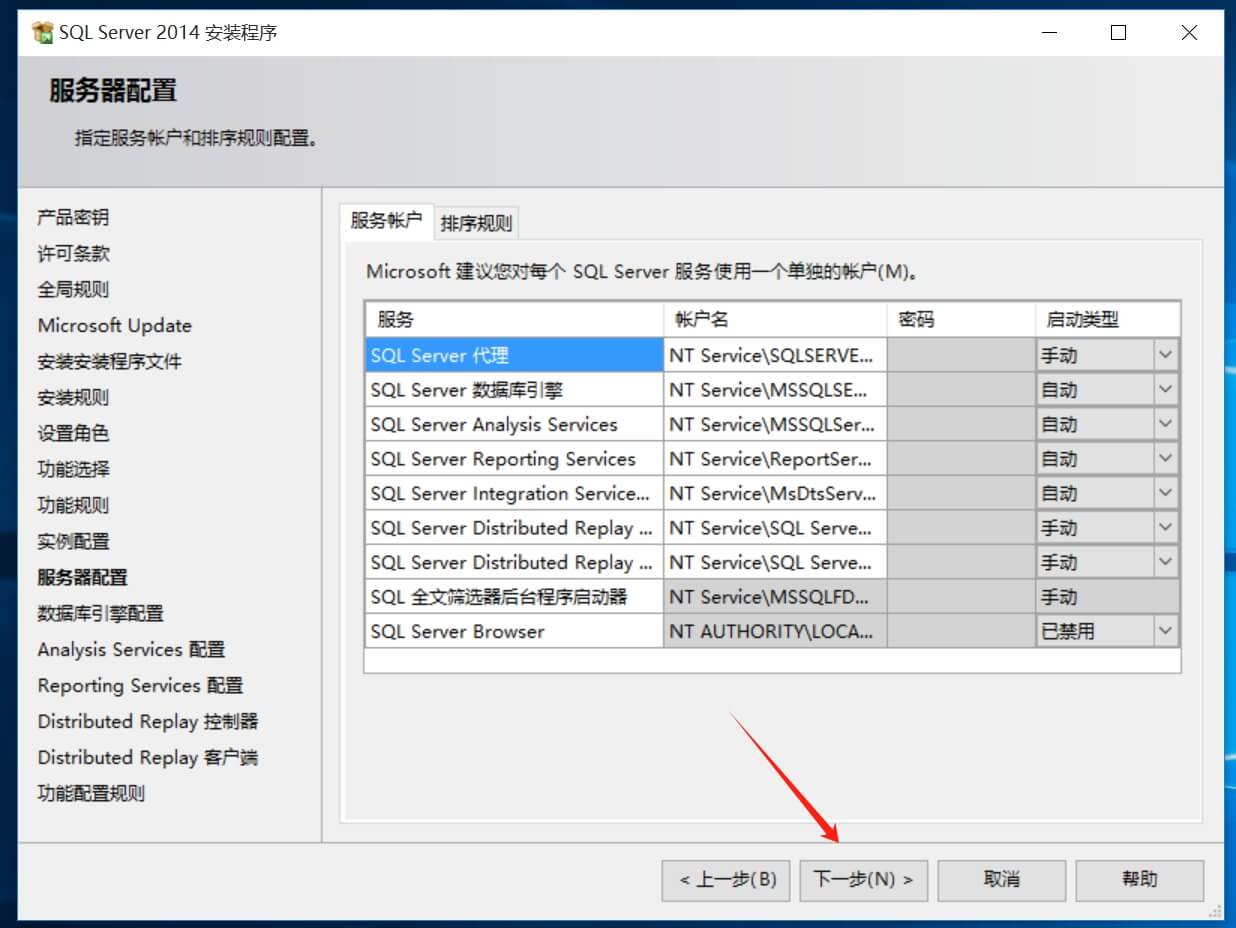
Task: Select 数据库引擎配置 step in sidebar
Action: pyautogui.click(x=100, y=613)
